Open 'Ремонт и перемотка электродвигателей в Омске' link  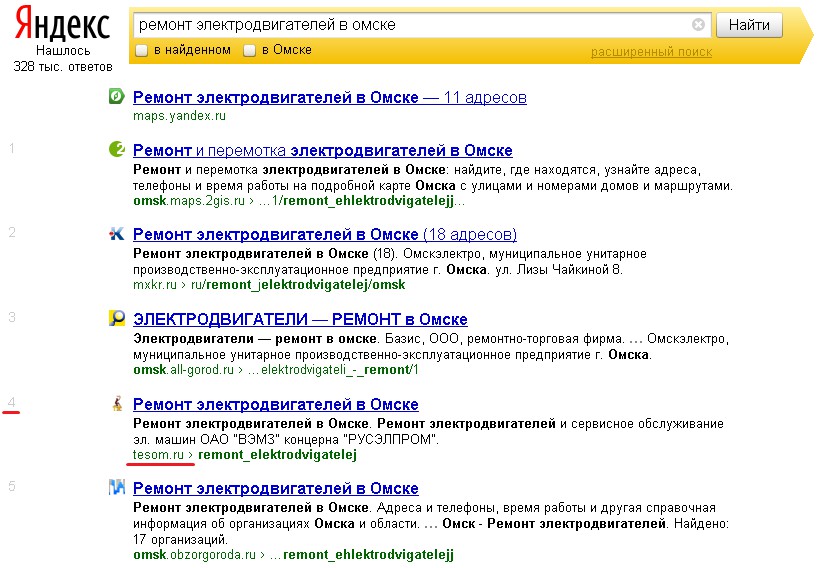click(x=323, y=151)
